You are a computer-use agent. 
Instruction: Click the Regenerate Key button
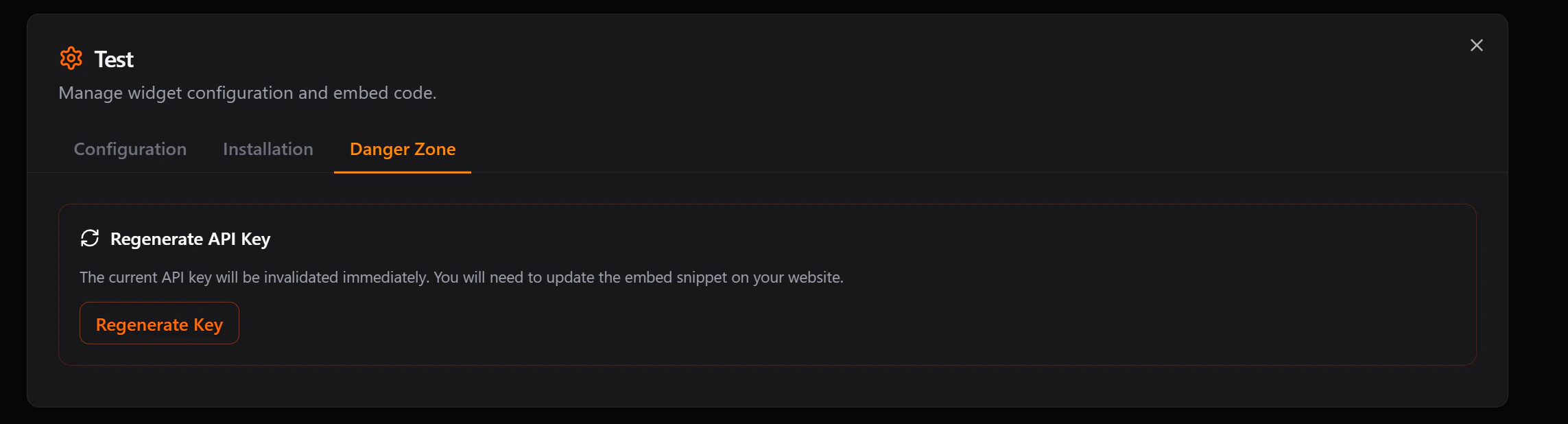pos(159,323)
